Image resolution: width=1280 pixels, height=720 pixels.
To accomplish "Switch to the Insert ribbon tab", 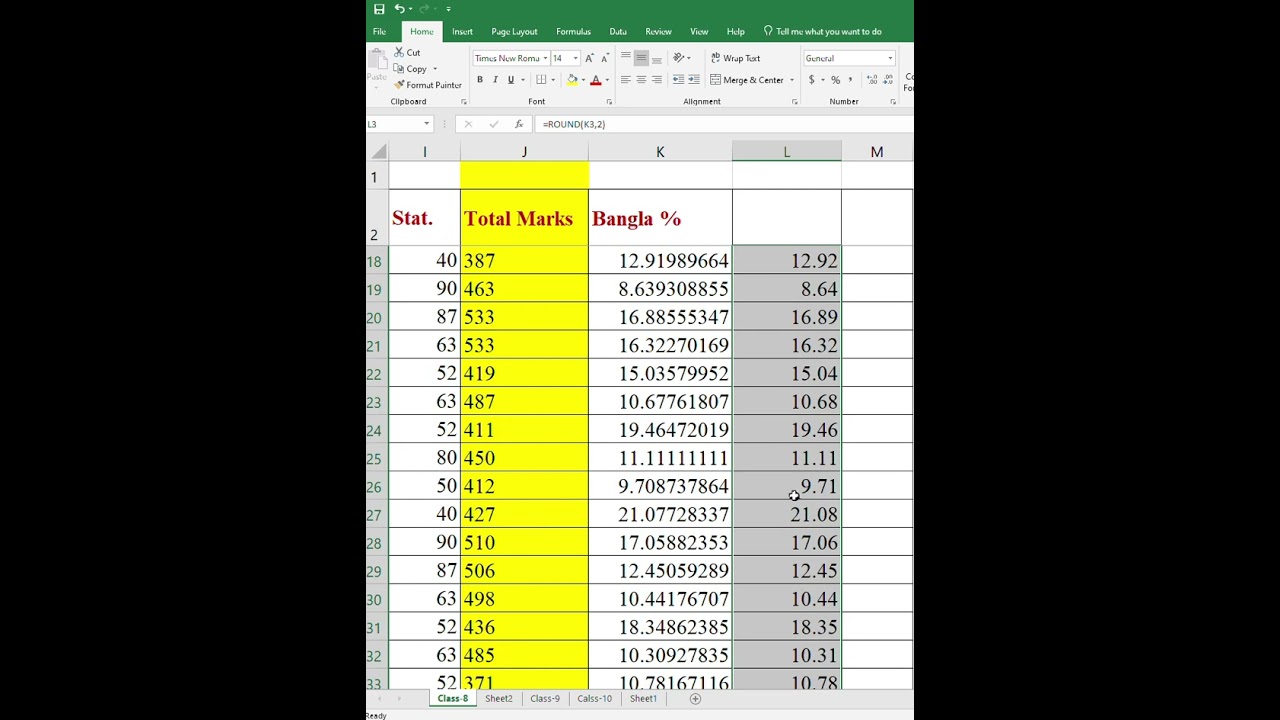I will pos(462,32).
